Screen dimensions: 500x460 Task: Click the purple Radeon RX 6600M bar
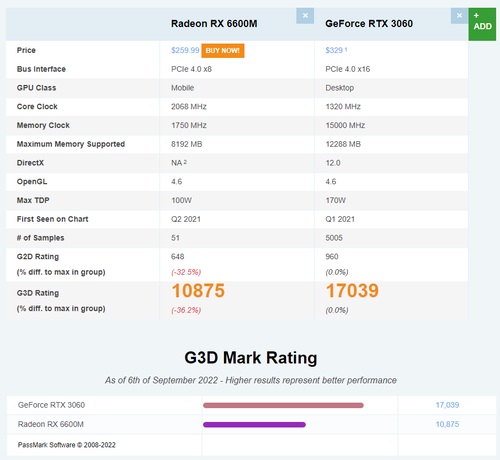tap(254, 425)
